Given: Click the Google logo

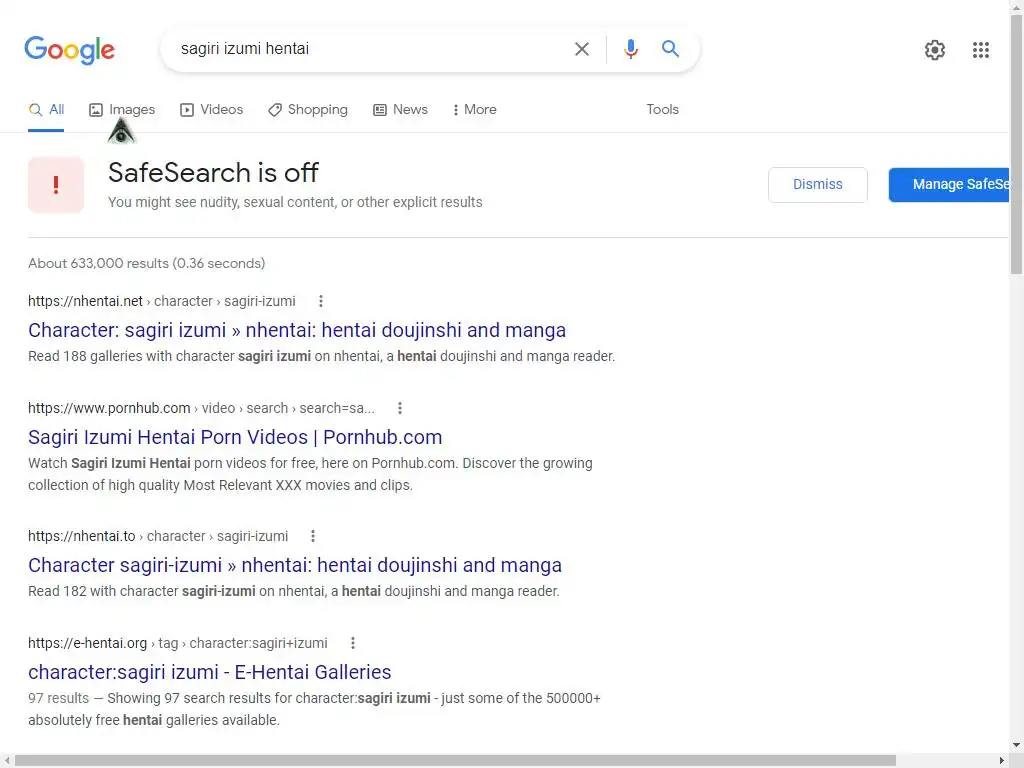Looking at the screenshot, I should point(69,49).
